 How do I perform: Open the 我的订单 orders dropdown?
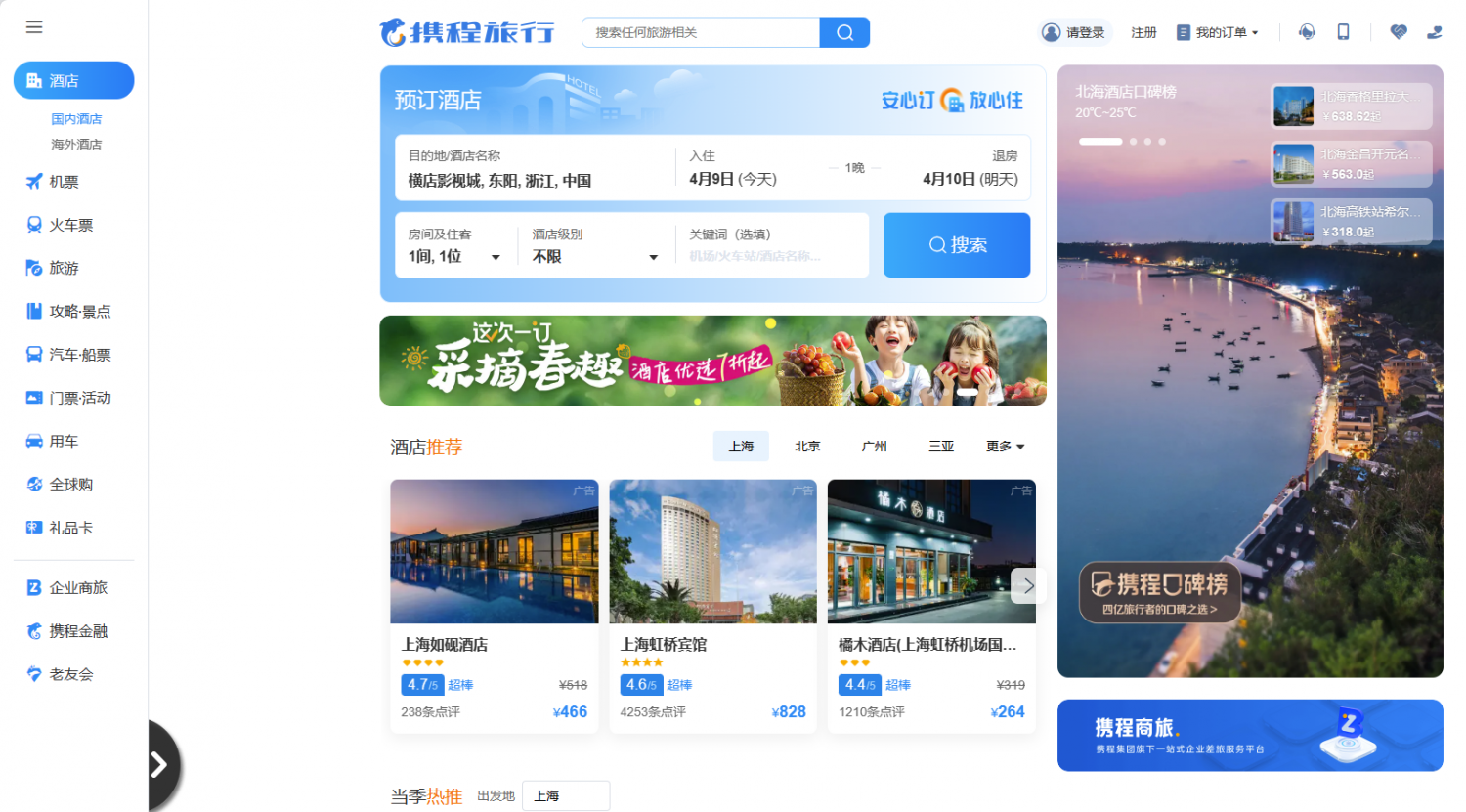tap(1218, 32)
